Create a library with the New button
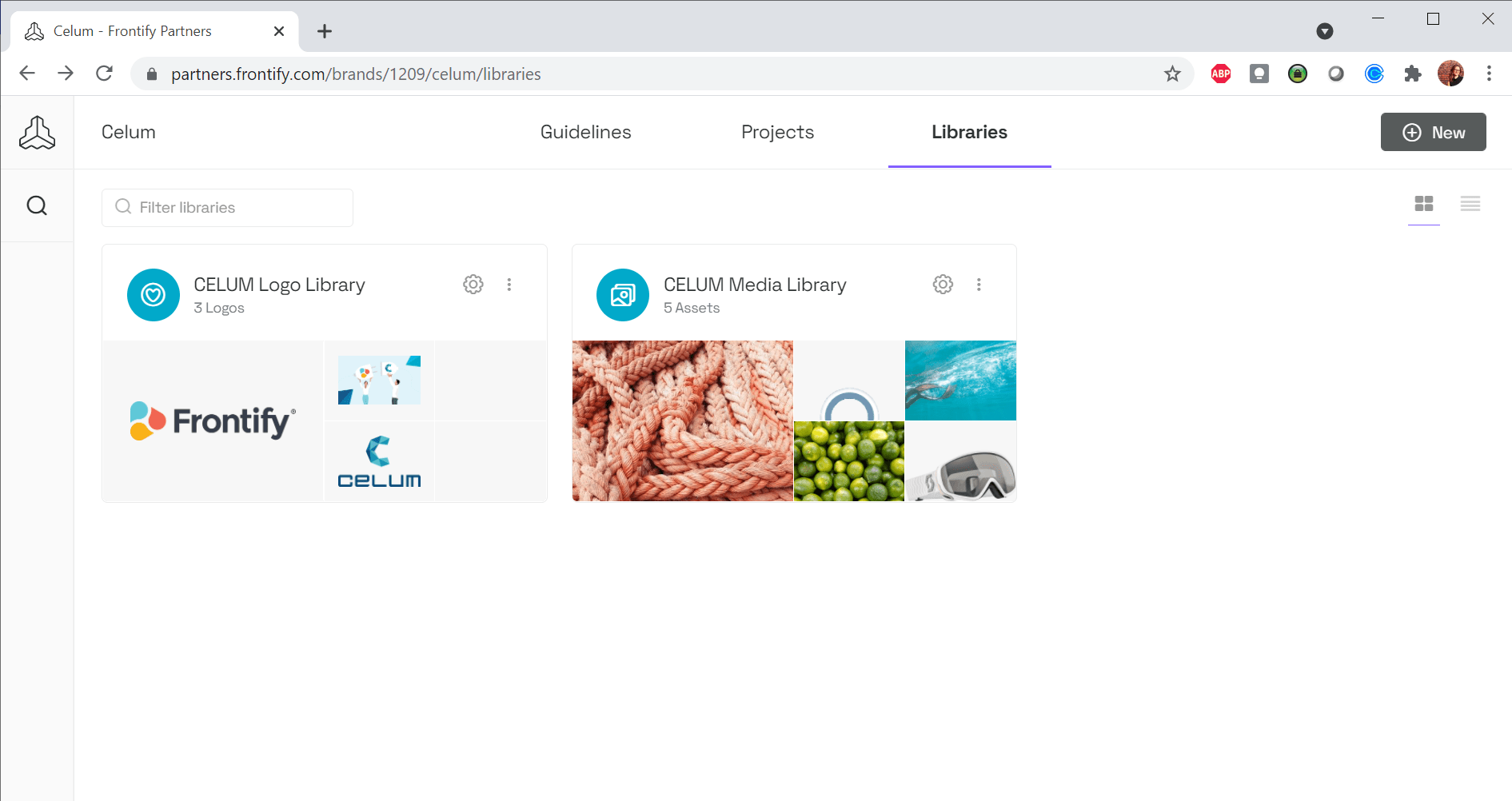1512x801 pixels. click(1433, 132)
